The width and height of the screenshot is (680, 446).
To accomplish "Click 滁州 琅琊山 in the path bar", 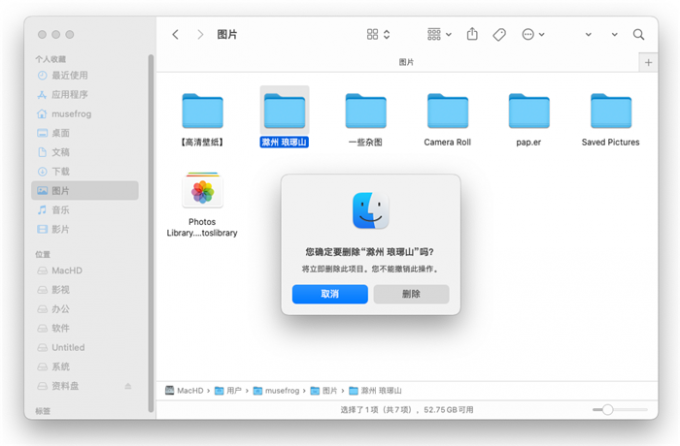I will (376, 390).
